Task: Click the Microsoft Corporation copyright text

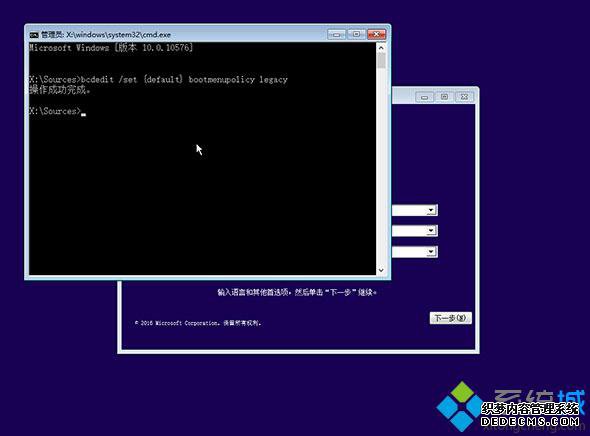Action: tap(198, 323)
